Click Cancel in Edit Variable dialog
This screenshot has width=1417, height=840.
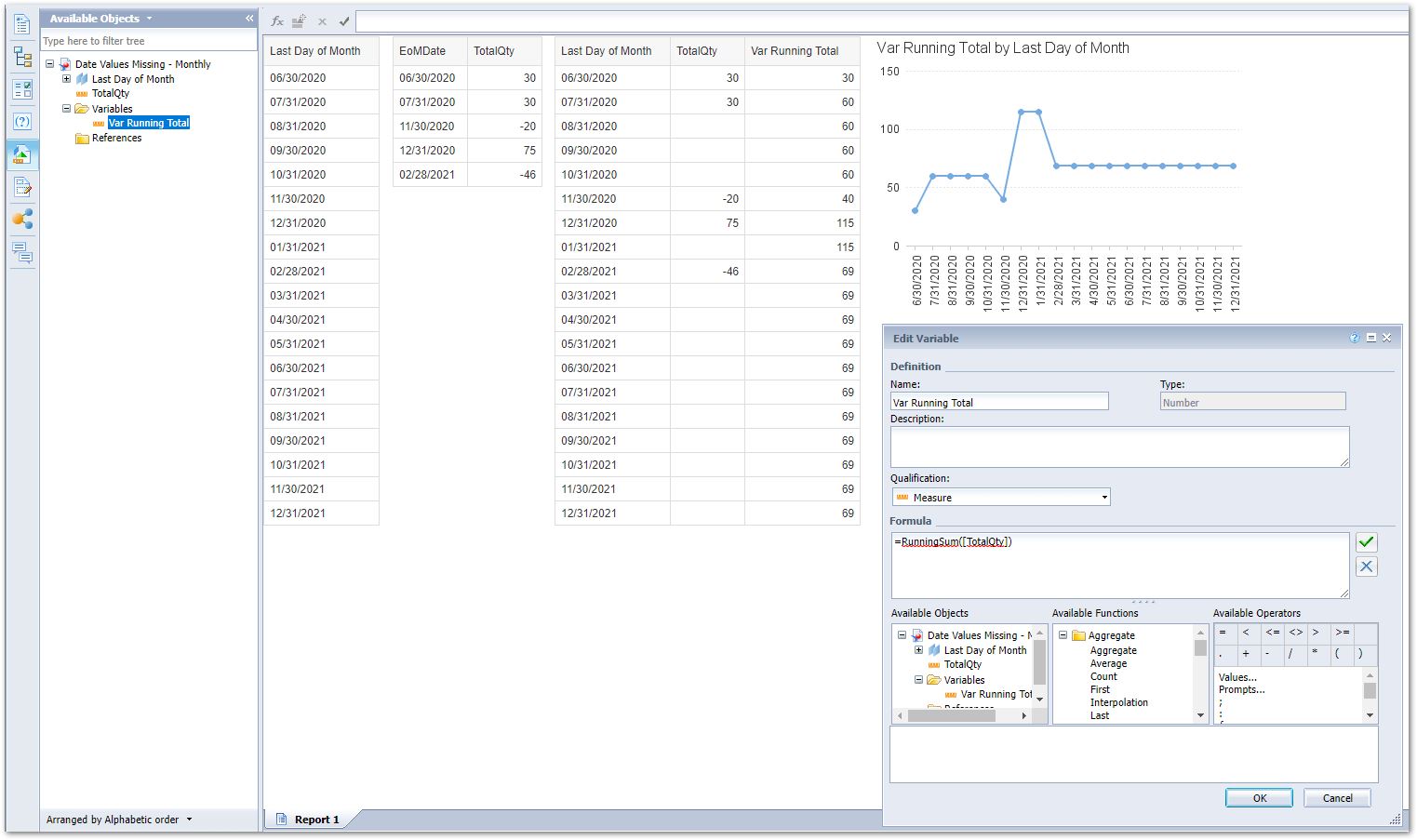click(1338, 798)
